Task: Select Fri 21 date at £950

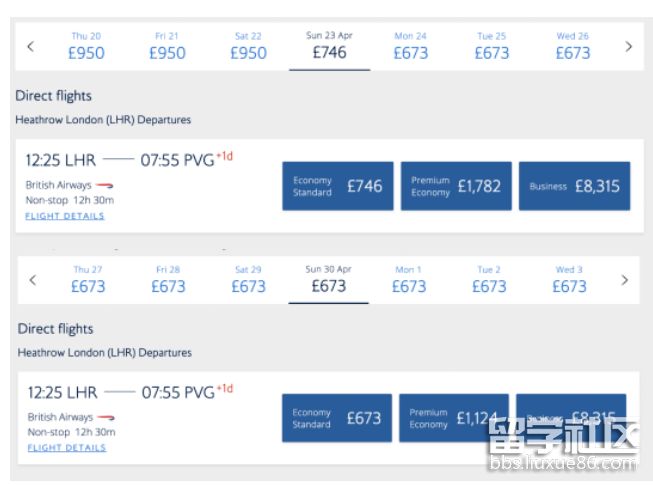Action: coord(167,46)
